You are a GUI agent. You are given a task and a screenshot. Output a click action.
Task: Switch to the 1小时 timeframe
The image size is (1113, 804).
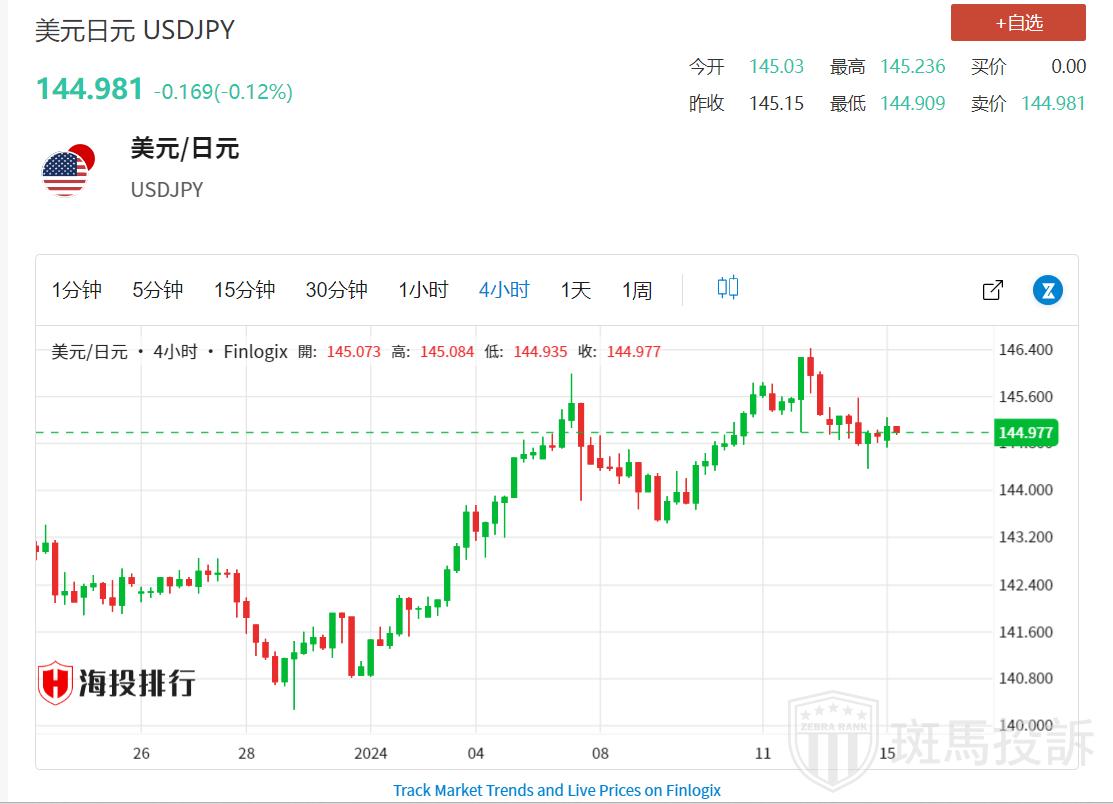pos(423,290)
